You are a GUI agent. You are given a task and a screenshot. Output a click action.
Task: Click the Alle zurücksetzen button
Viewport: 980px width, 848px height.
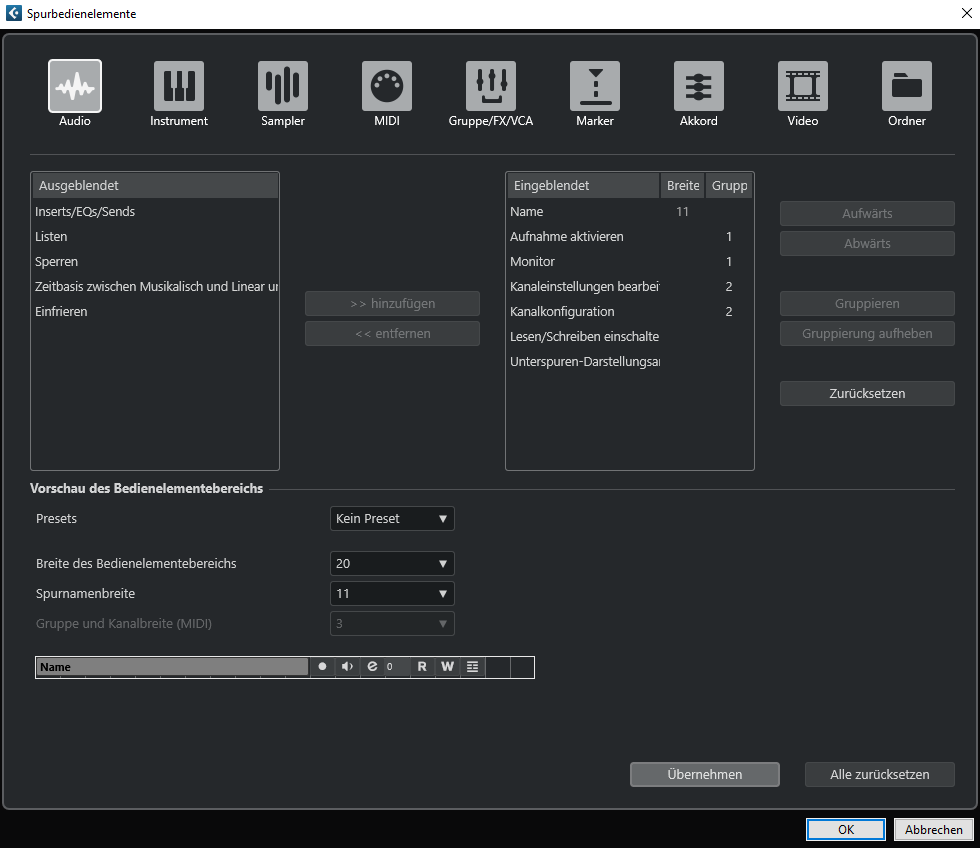coord(880,775)
